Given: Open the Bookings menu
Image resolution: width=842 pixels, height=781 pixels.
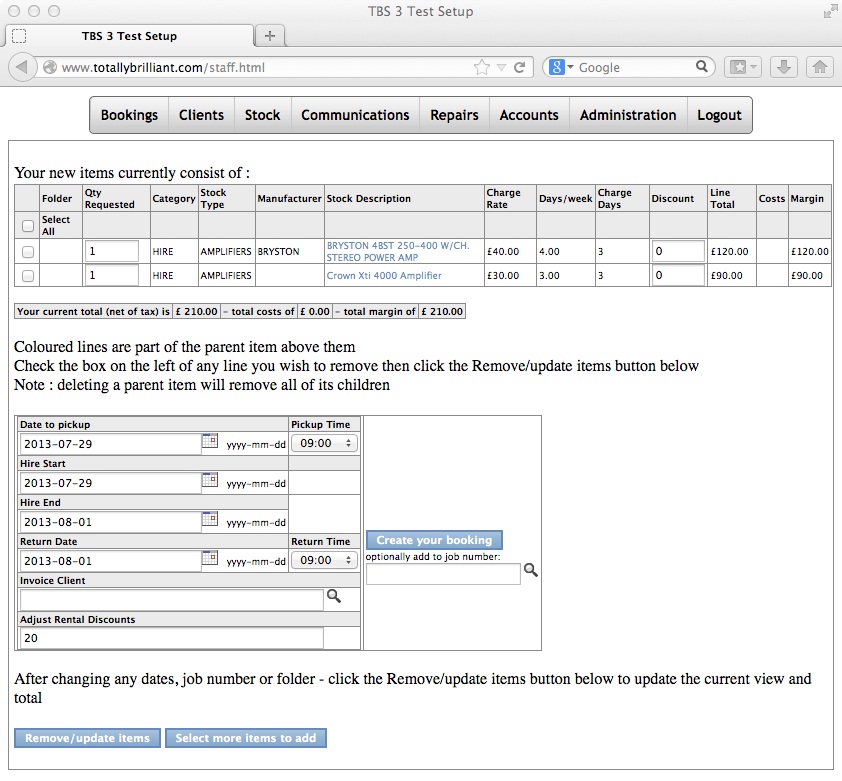Looking at the screenshot, I should pos(129,115).
